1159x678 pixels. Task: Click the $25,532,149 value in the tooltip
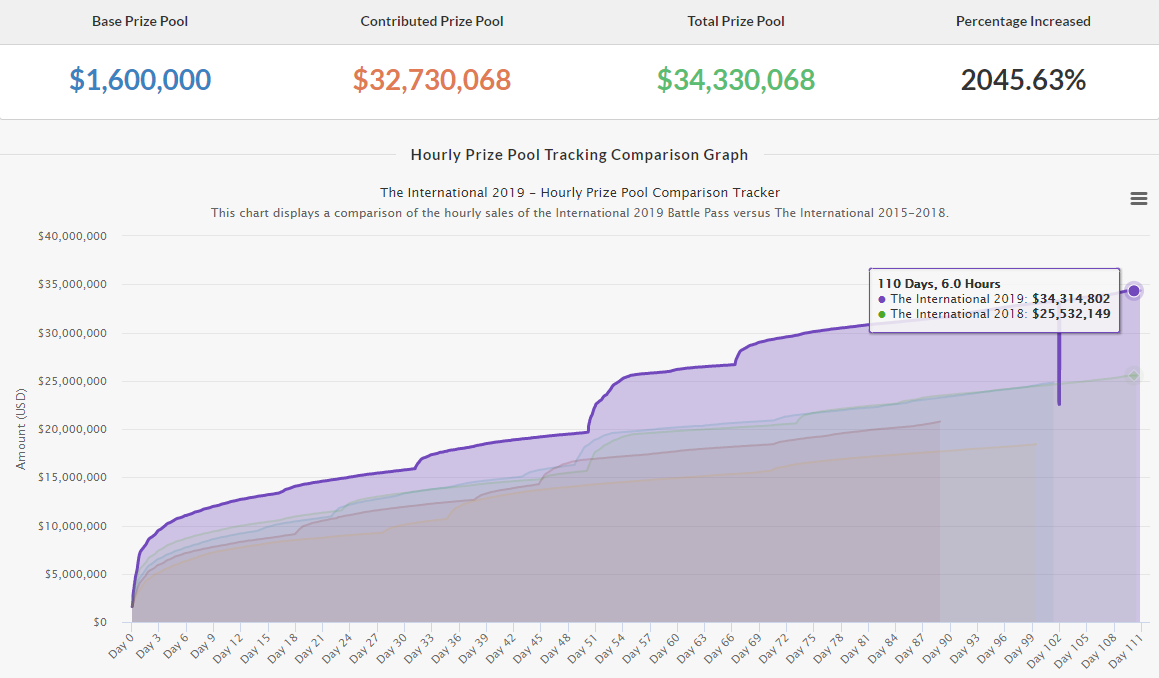coord(1071,314)
